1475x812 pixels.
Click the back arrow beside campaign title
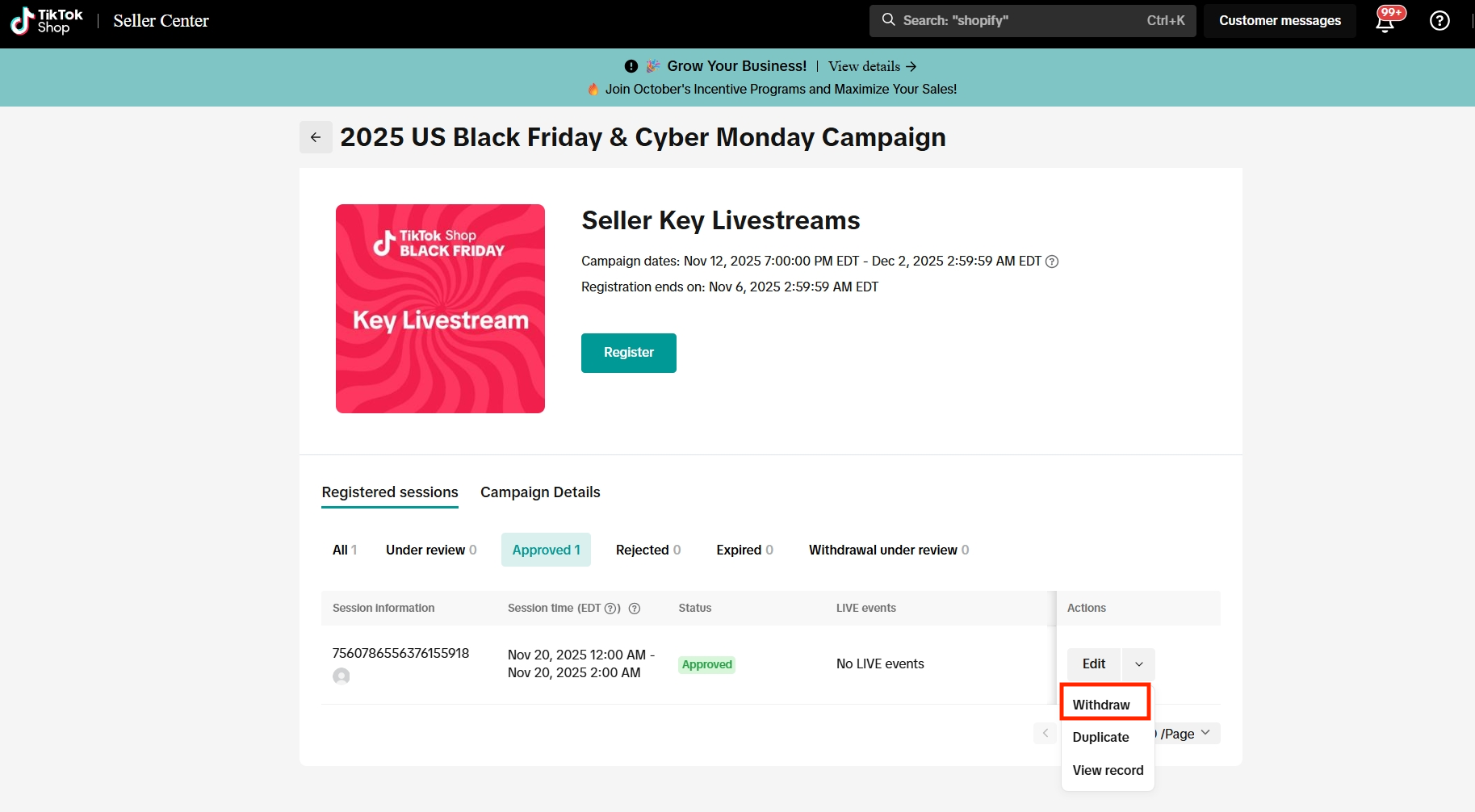click(x=316, y=137)
